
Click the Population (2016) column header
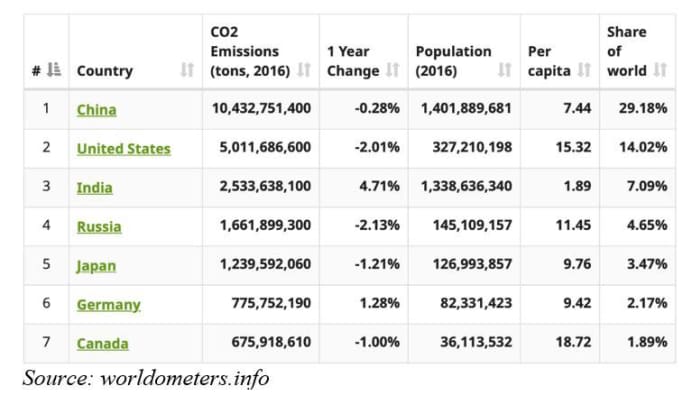coord(453,60)
